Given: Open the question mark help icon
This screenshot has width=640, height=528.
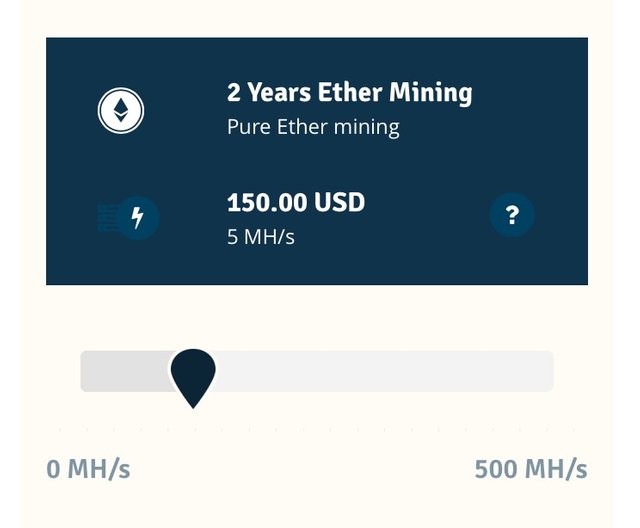Looking at the screenshot, I should click(x=512, y=215).
